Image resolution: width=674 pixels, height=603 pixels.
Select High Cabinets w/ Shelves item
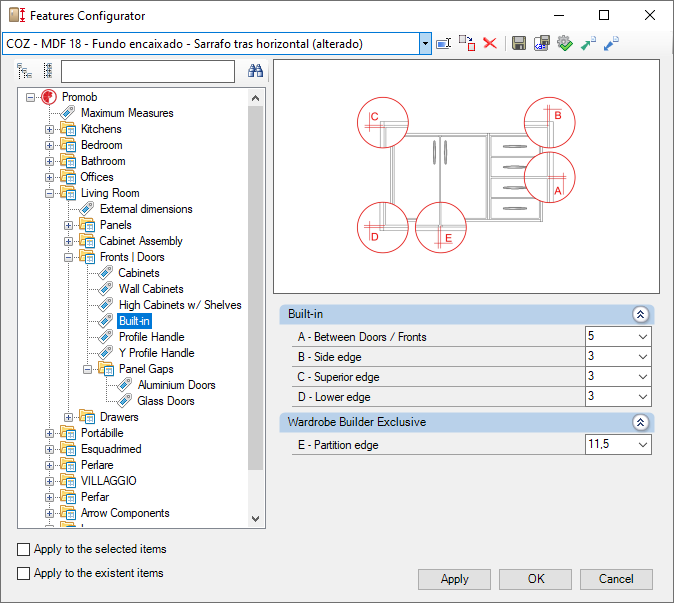[x=180, y=305]
